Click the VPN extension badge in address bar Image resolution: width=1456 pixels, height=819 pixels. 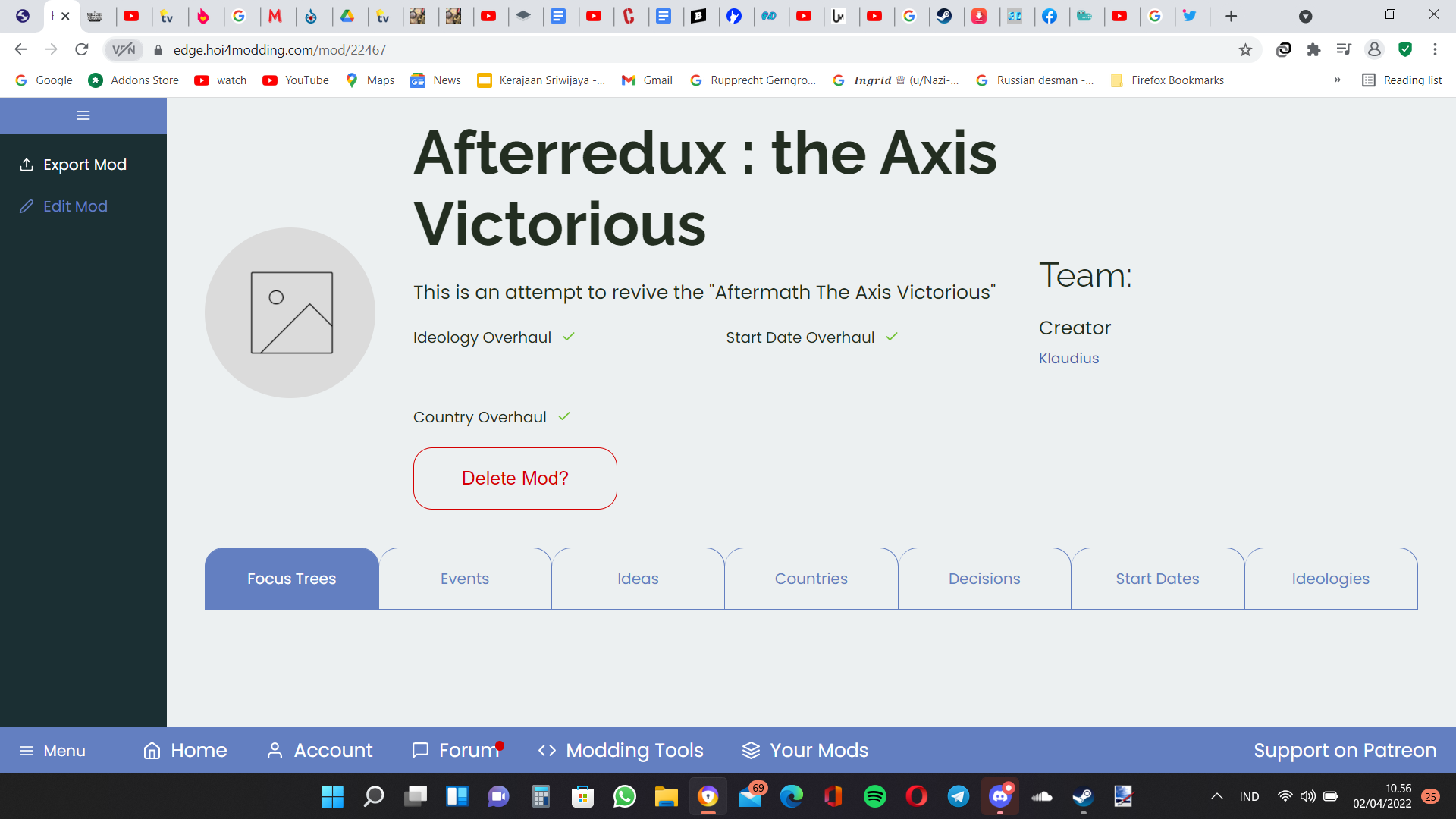[124, 50]
